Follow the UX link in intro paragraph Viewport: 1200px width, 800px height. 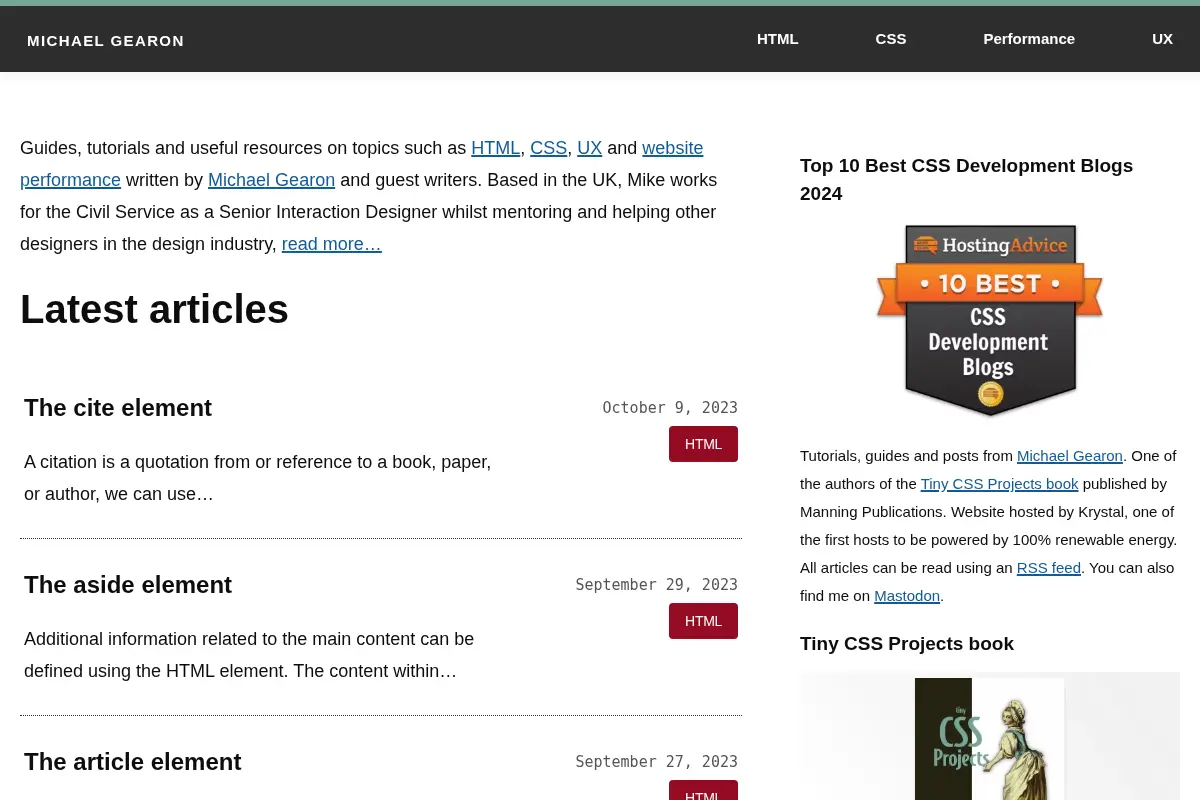(590, 148)
